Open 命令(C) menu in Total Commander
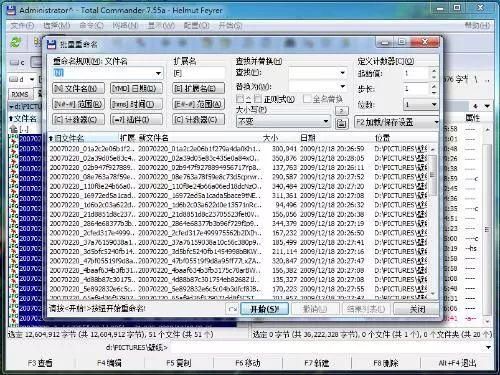The image size is (500, 375). pos(91,25)
